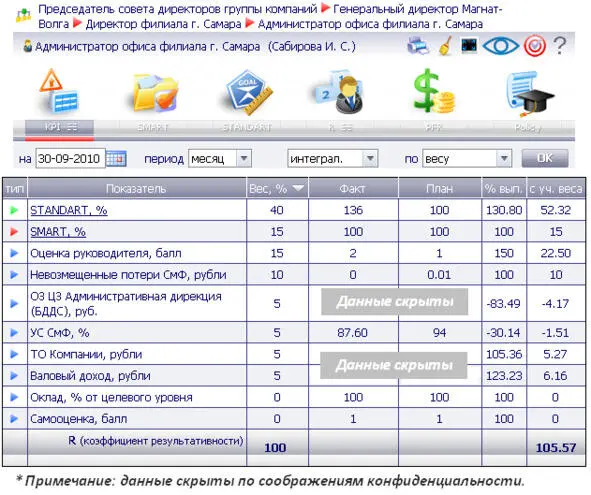
Task: Click the 130.80 value in STANDART row
Action: coord(504,210)
